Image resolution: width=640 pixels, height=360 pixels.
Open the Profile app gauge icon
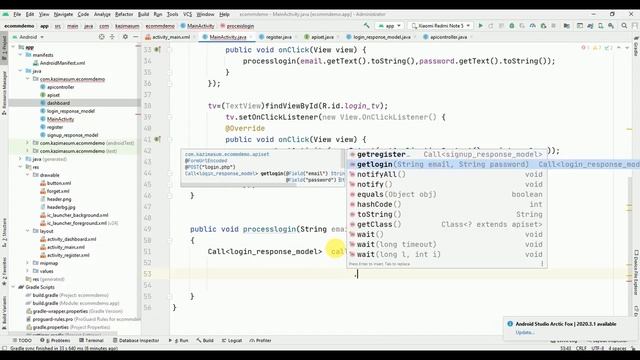pyautogui.click(x=533, y=26)
